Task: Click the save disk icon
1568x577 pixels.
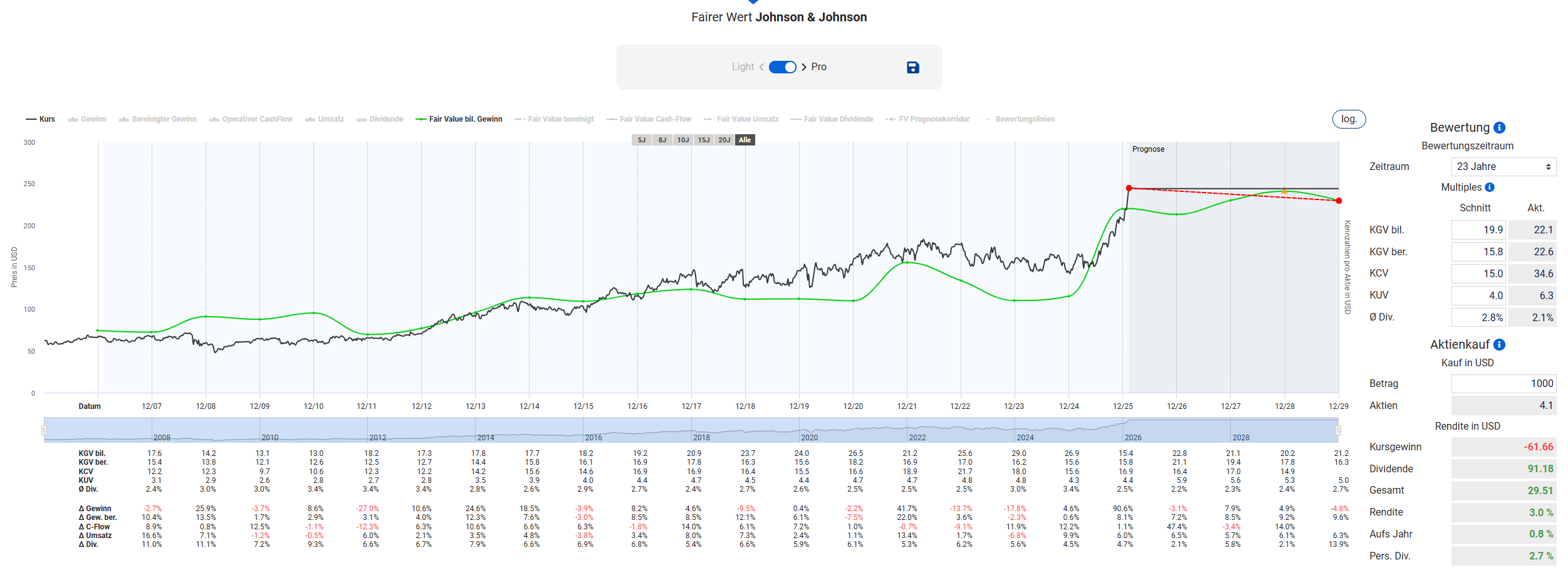Action: (x=912, y=67)
